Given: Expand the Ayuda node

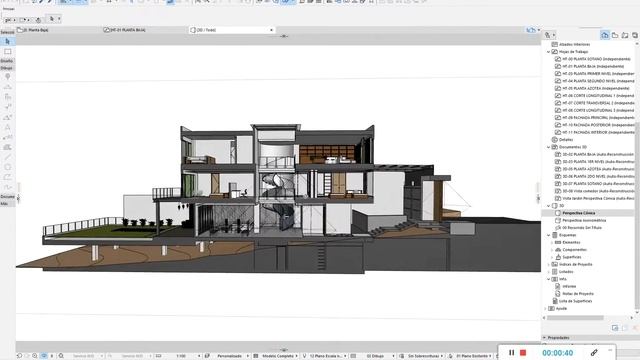Looking at the screenshot, I should coord(545,309).
